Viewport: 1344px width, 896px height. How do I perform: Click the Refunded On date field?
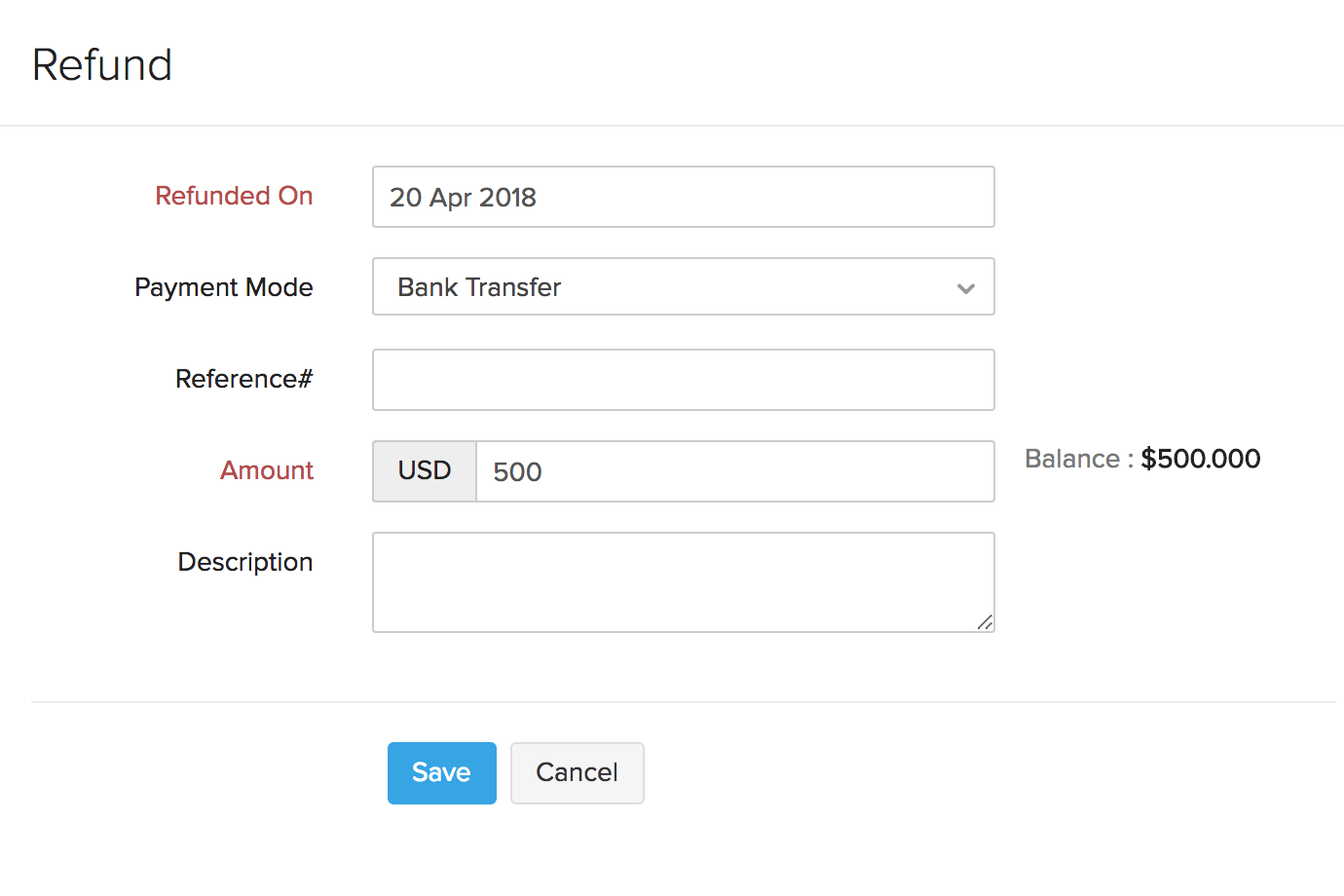coord(682,197)
